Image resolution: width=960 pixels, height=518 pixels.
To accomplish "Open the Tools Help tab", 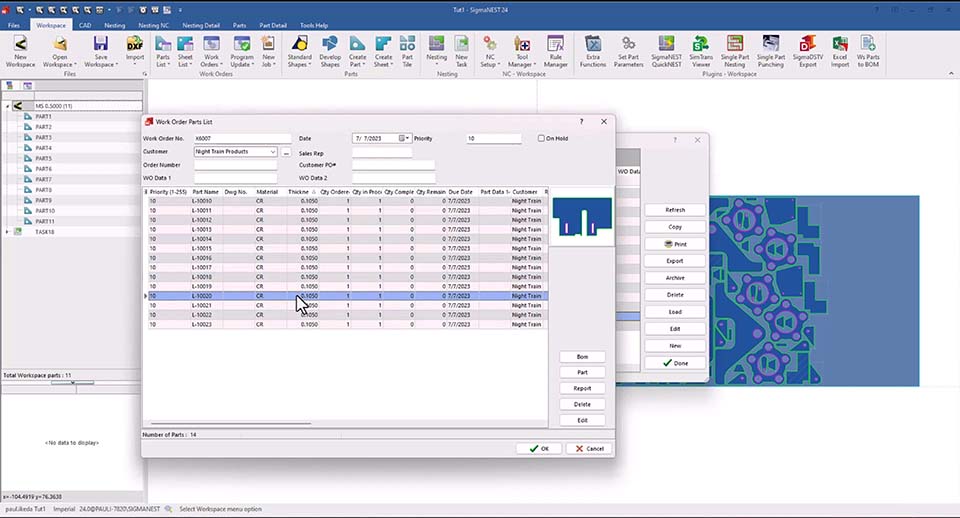I will point(314,25).
